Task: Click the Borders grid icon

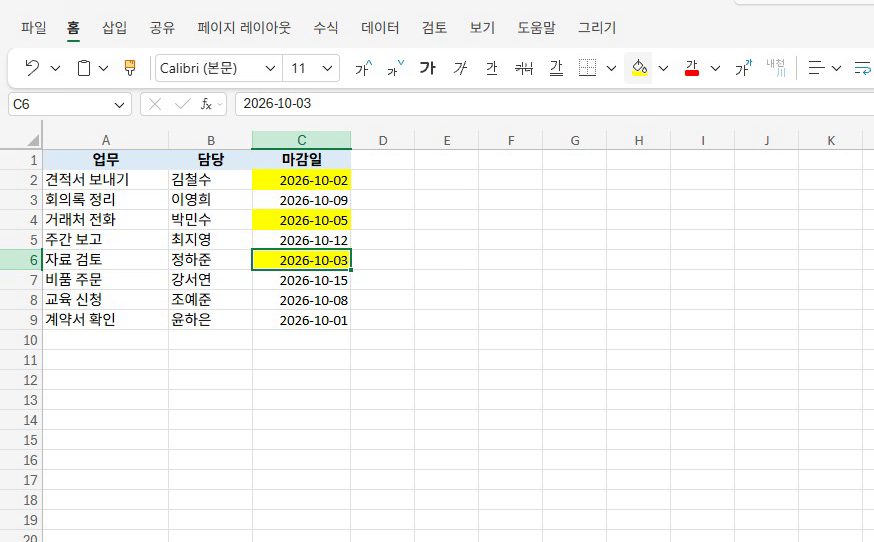Action: 587,68
